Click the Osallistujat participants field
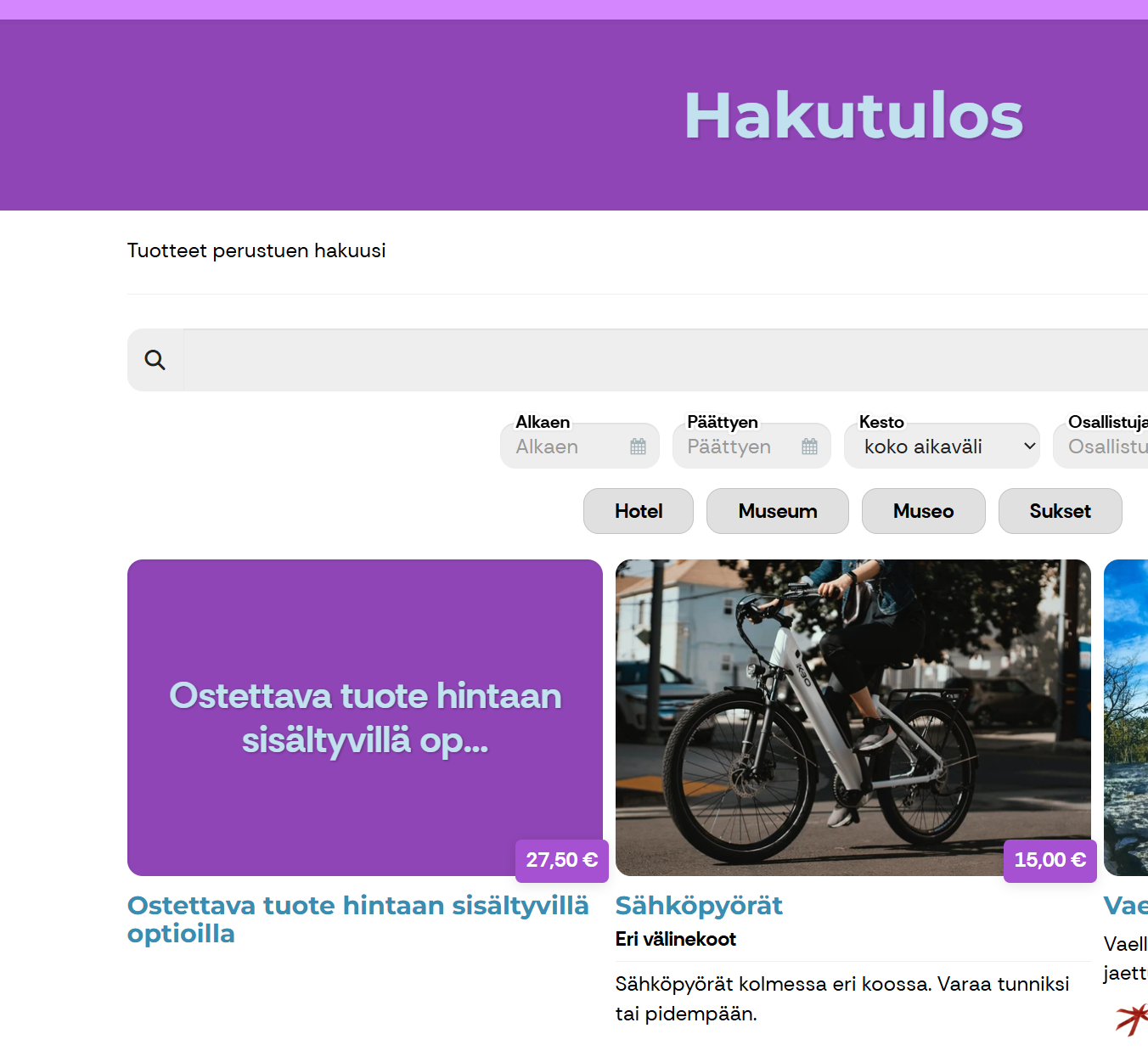 pyautogui.click(x=1100, y=446)
